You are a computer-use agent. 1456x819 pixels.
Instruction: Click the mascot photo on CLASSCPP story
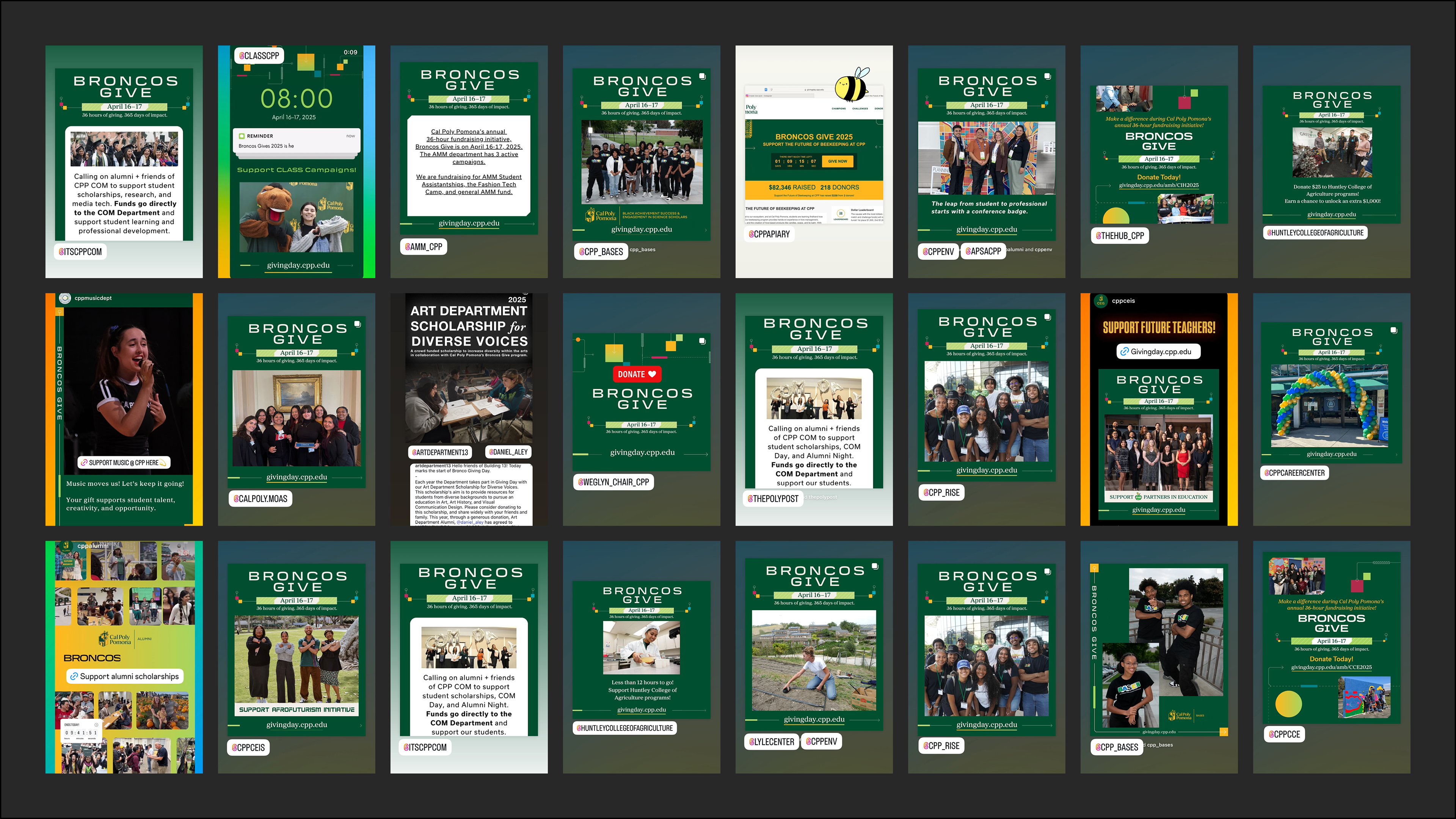pyautogui.click(x=296, y=218)
